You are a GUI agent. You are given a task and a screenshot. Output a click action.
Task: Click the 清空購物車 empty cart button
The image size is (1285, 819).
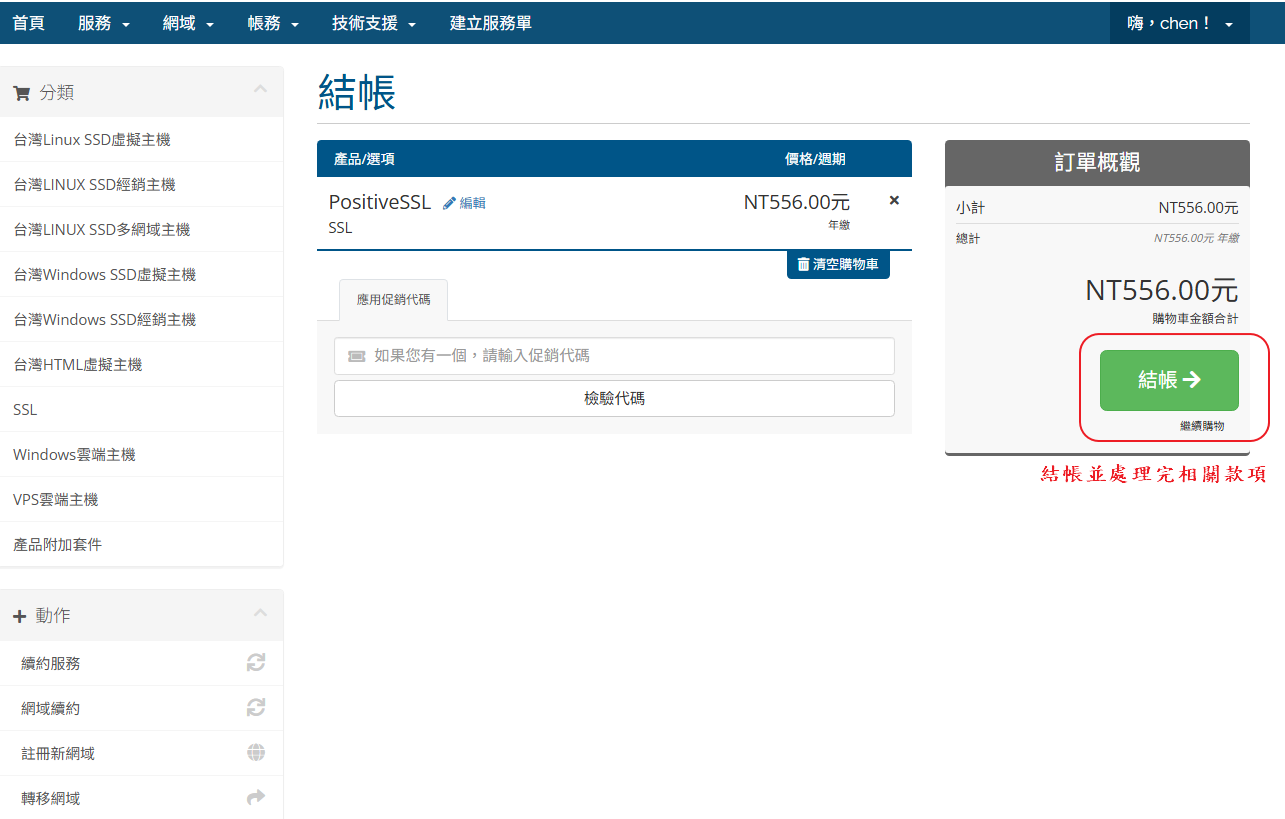point(838,265)
